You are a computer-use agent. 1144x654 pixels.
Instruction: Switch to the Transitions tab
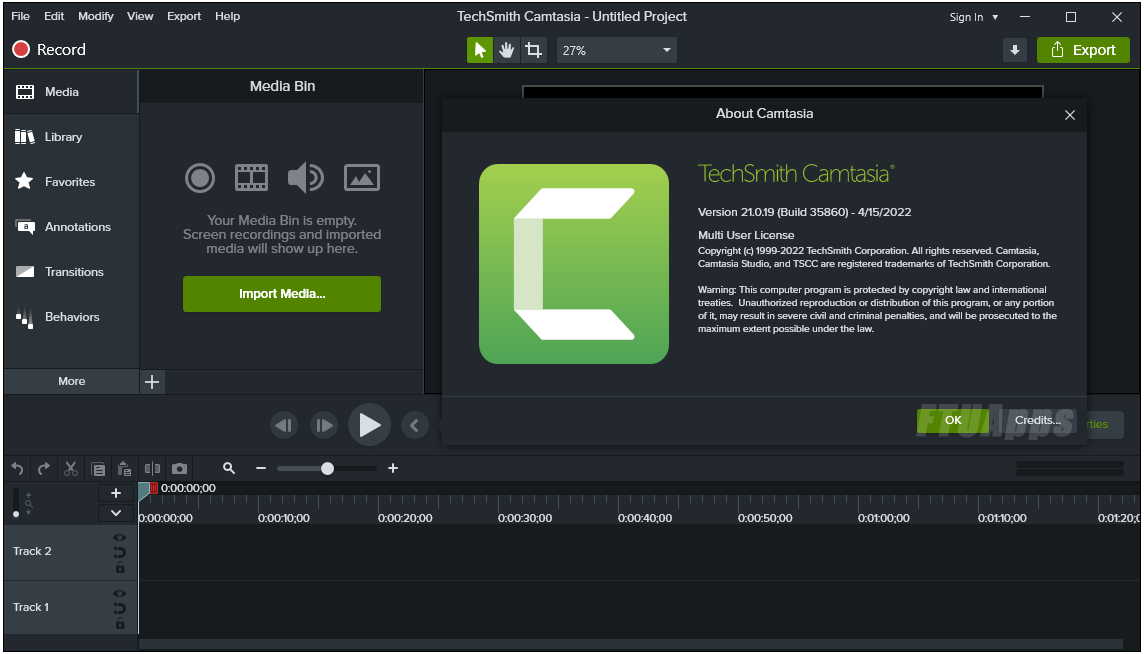coord(71,272)
